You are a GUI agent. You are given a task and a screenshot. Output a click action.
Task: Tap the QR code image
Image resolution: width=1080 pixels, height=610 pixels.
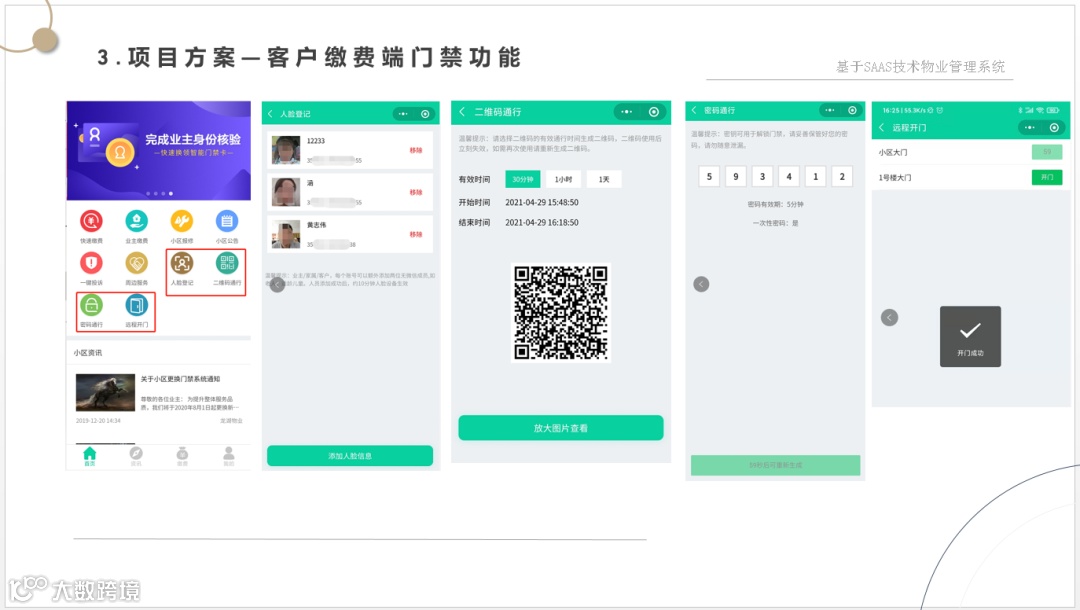point(561,312)
